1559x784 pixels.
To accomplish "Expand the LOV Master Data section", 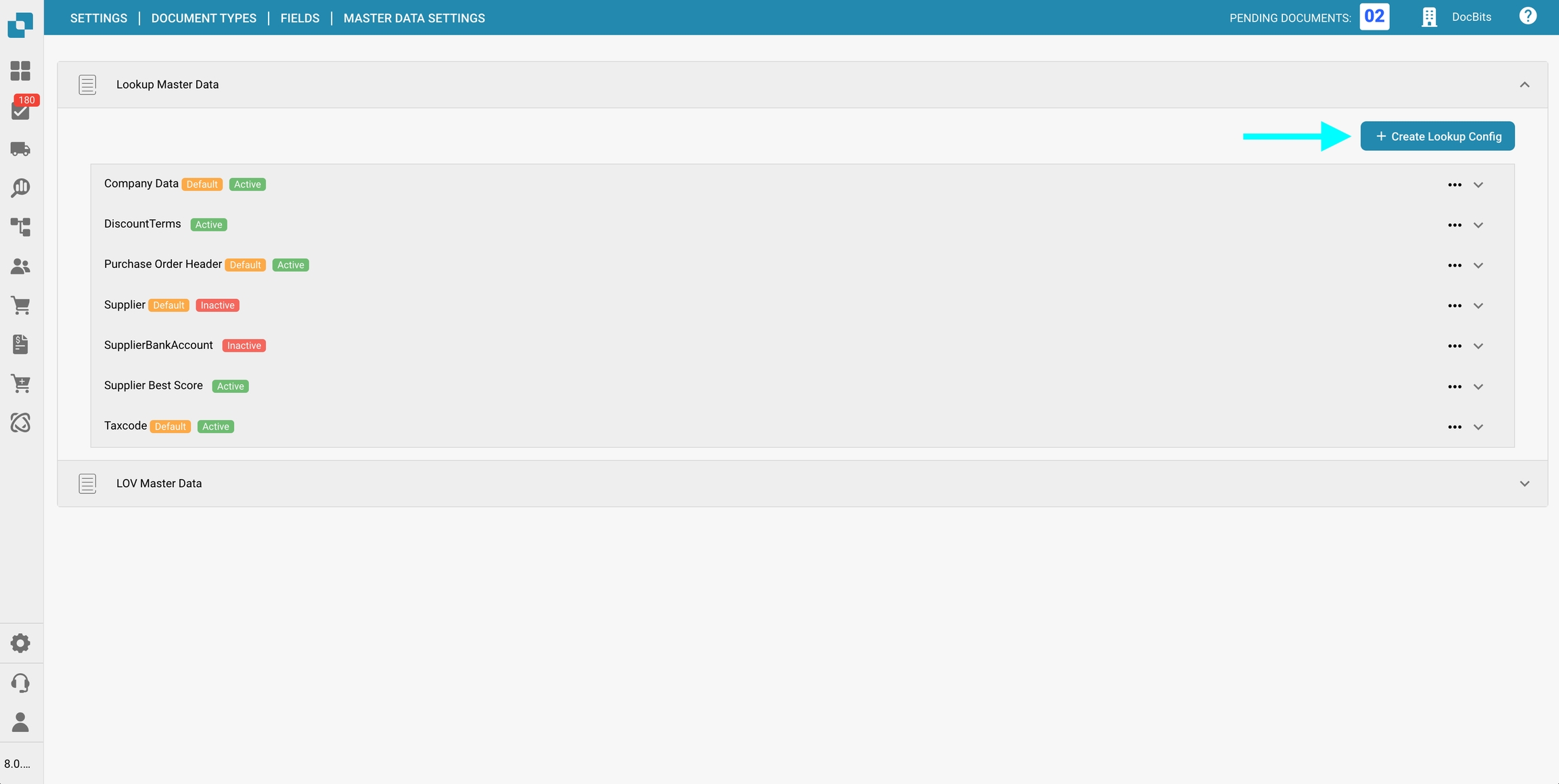I will click(x=1524, y=484).
